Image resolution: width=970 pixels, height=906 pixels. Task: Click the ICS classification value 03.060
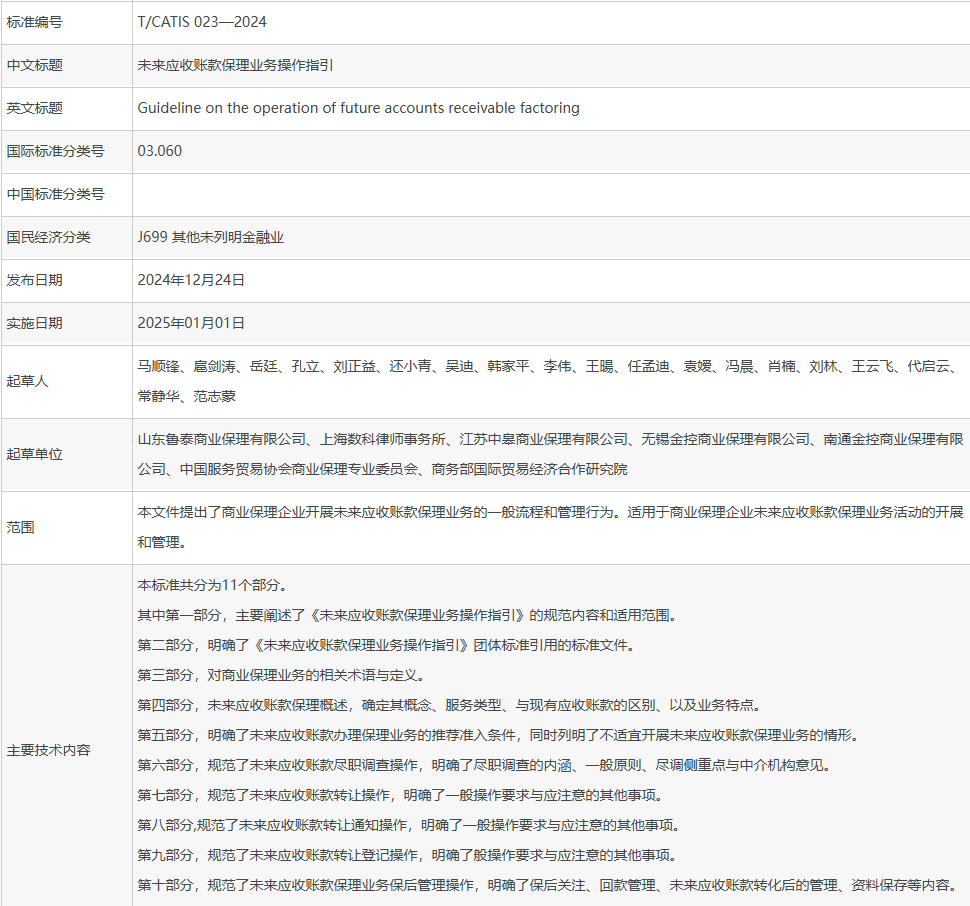point(160,151)
